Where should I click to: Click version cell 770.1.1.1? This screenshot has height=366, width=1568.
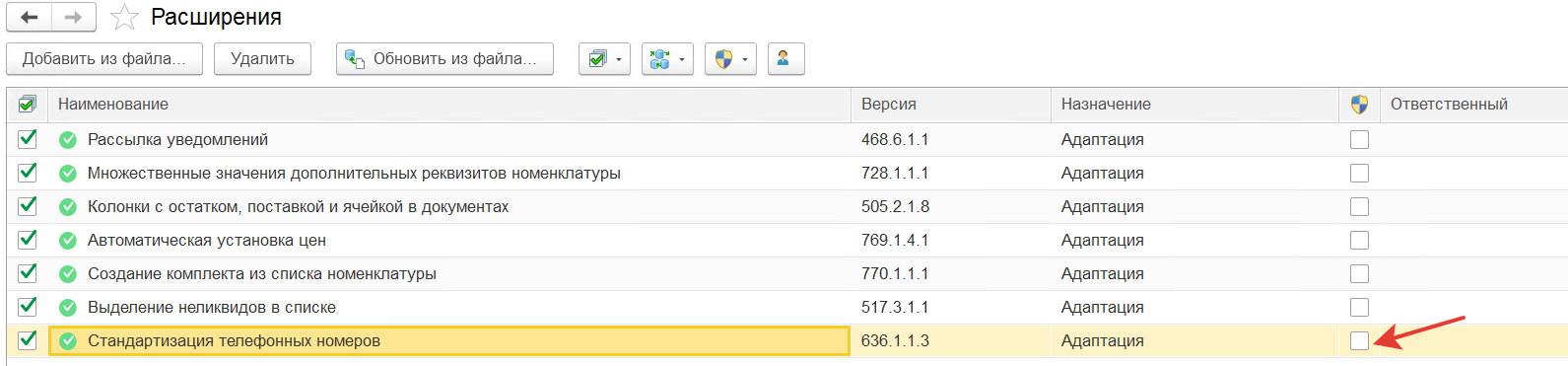point(895,274)
